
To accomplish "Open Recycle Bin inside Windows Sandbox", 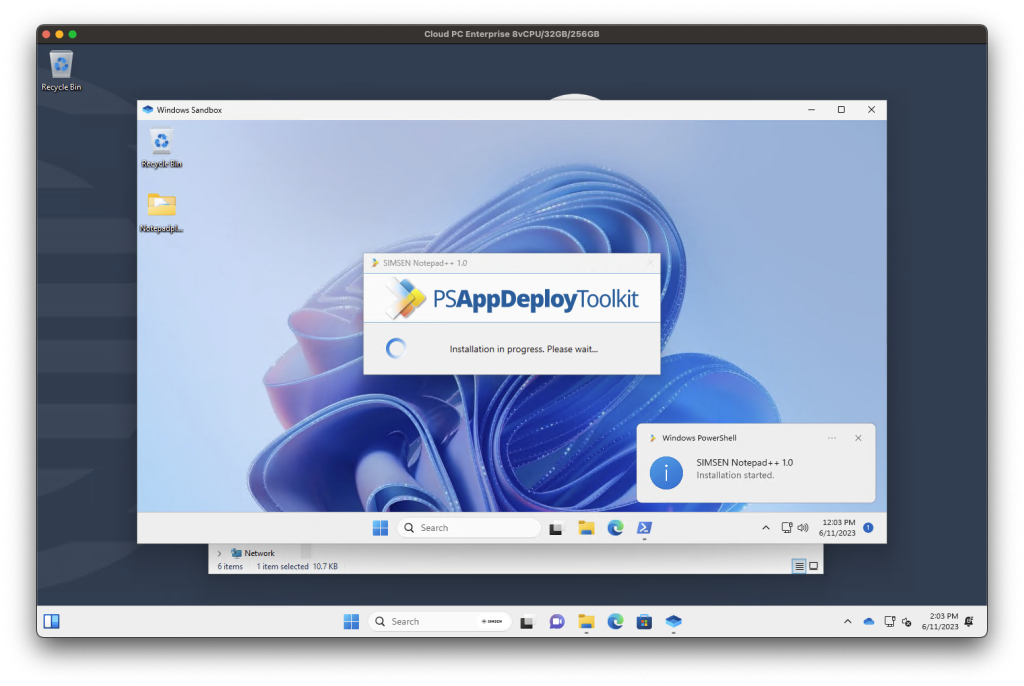I will [161, 147].
